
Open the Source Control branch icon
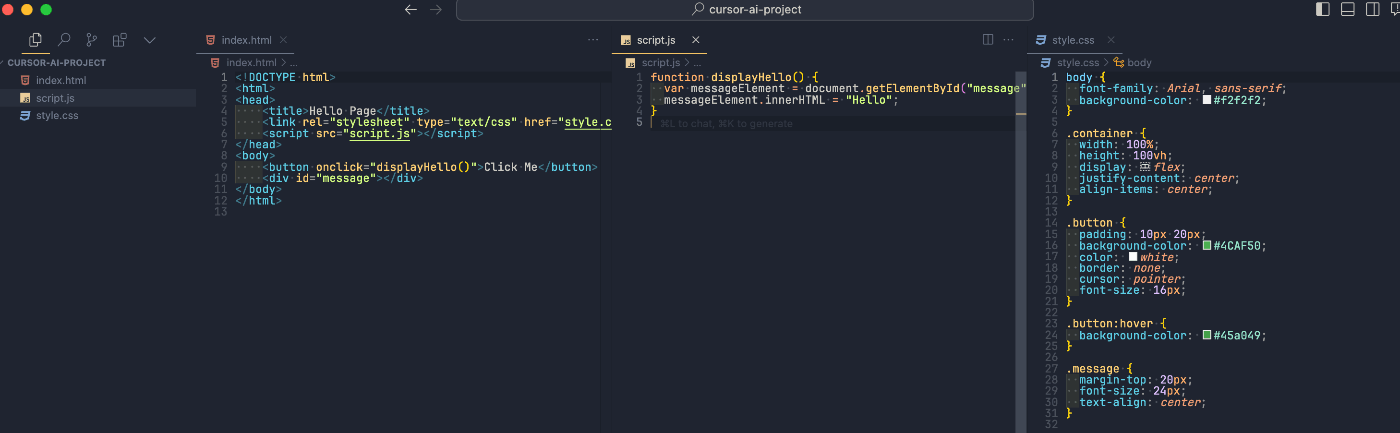point(92,40)
